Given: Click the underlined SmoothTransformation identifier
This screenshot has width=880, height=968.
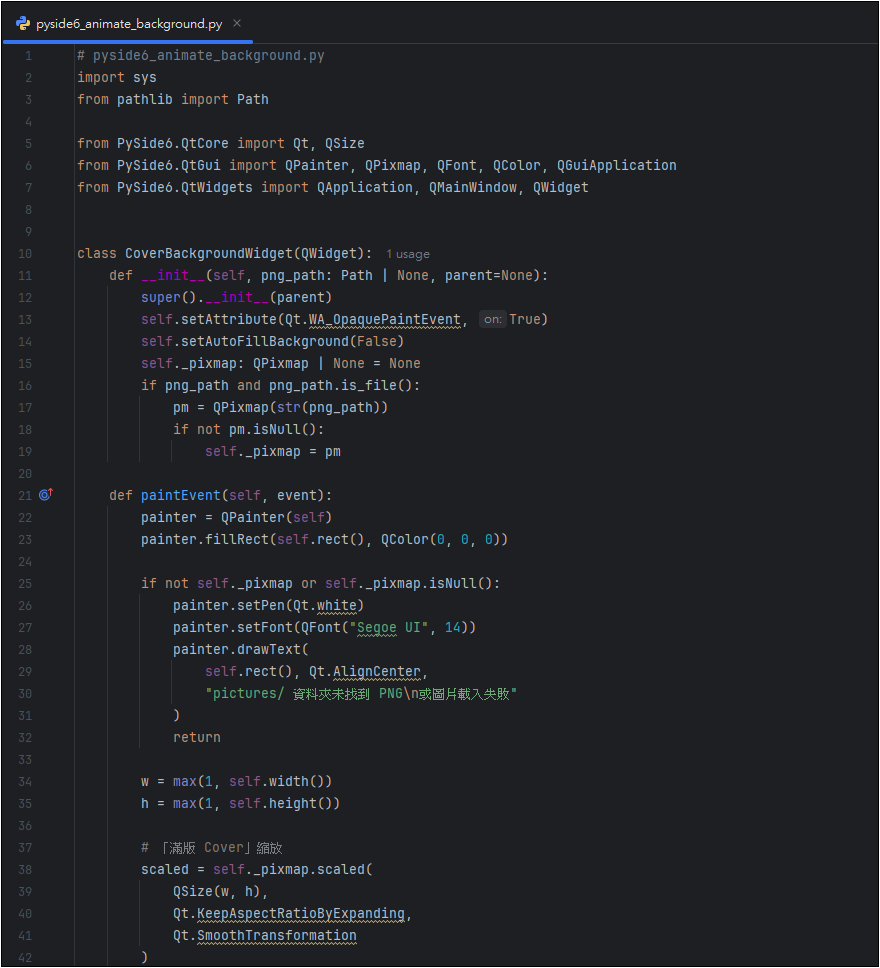Looking at the screenshot, I should tap(276, 936).
